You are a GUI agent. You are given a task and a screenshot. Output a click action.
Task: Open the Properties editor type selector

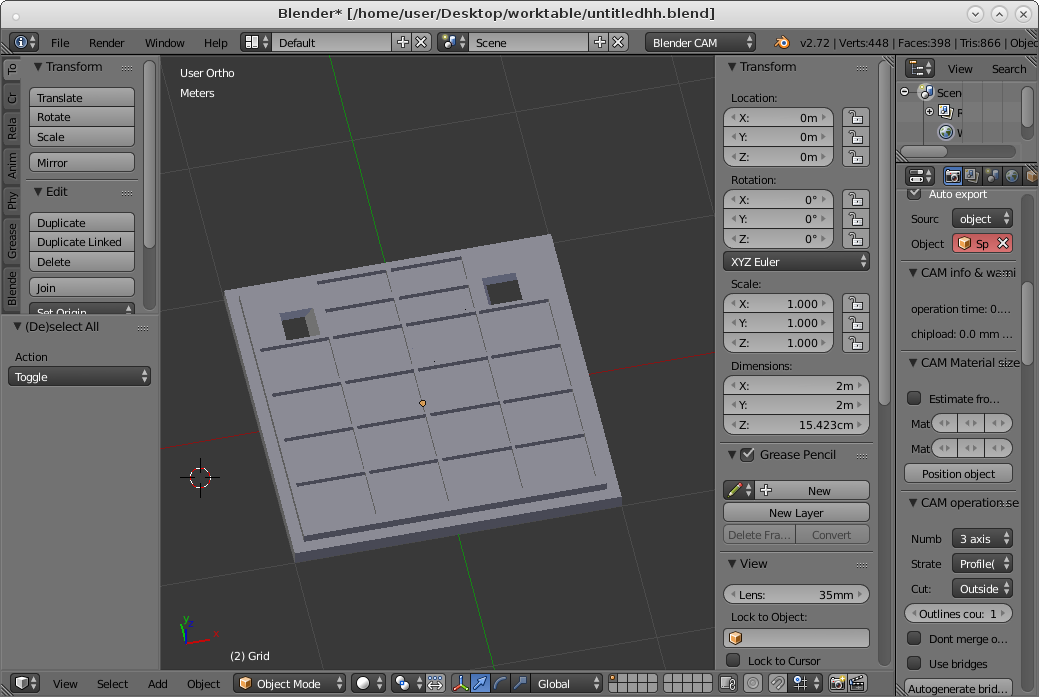tap(920, 176)
